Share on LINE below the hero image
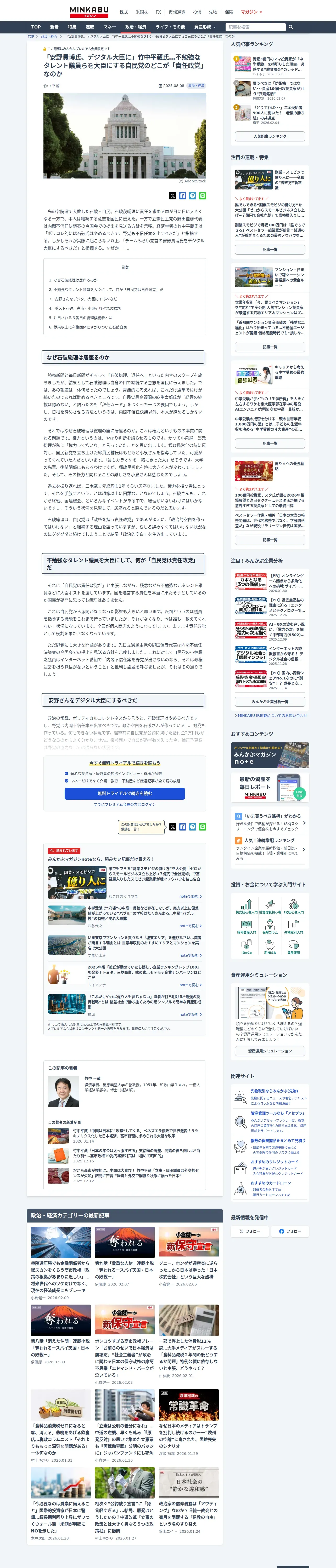The height and width of the screenshot is (1568, 336). point(203,196)
